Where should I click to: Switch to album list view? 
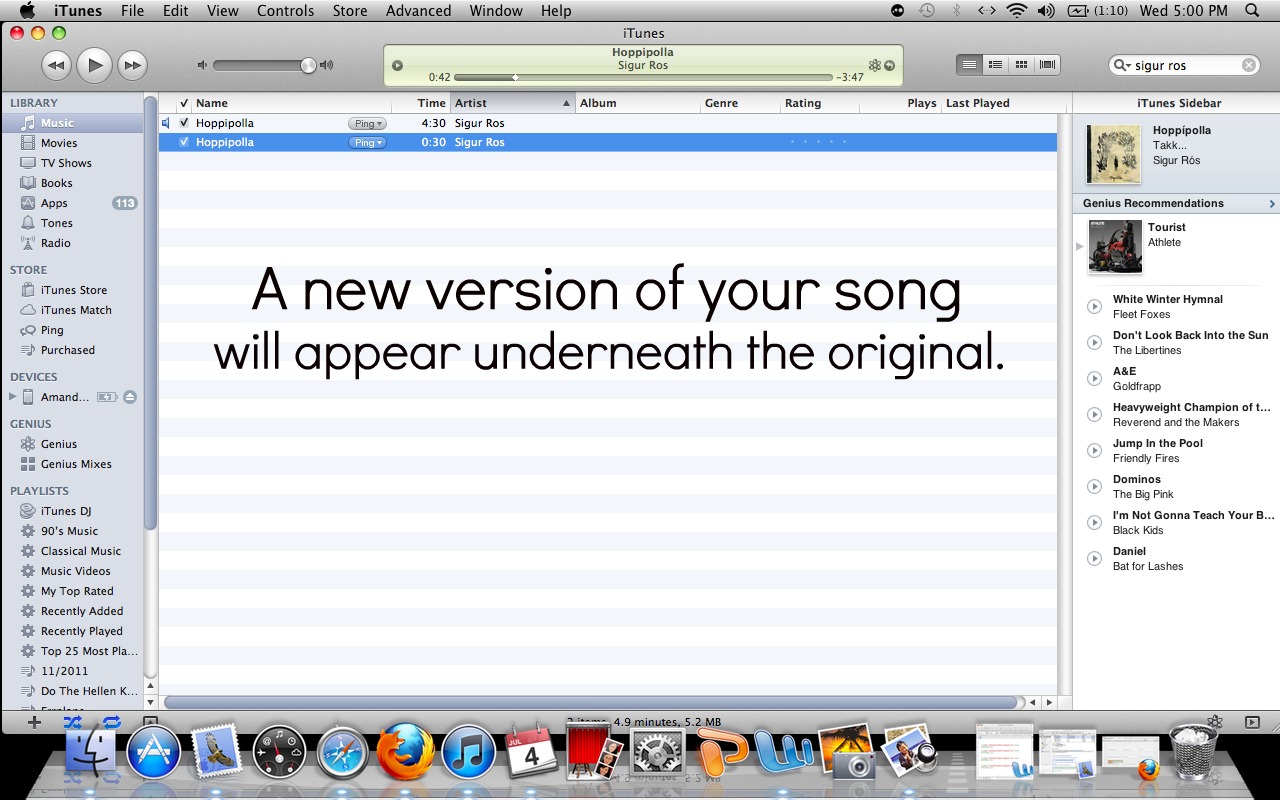995,65
